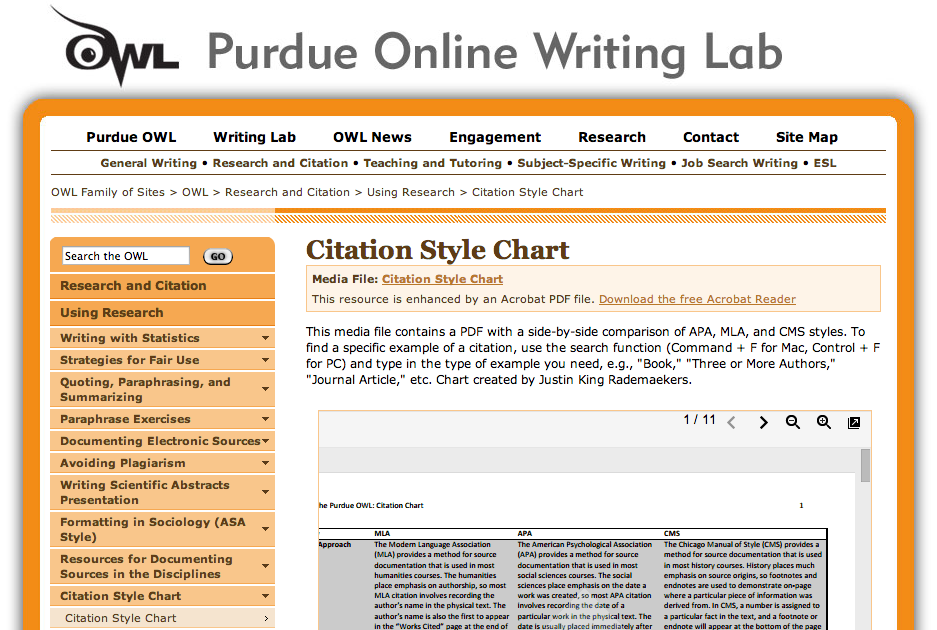Image resolution: width=937 pixels, height=630 pixels.
Task: Click the MLA column header in PDF
Action: [382, 533]
